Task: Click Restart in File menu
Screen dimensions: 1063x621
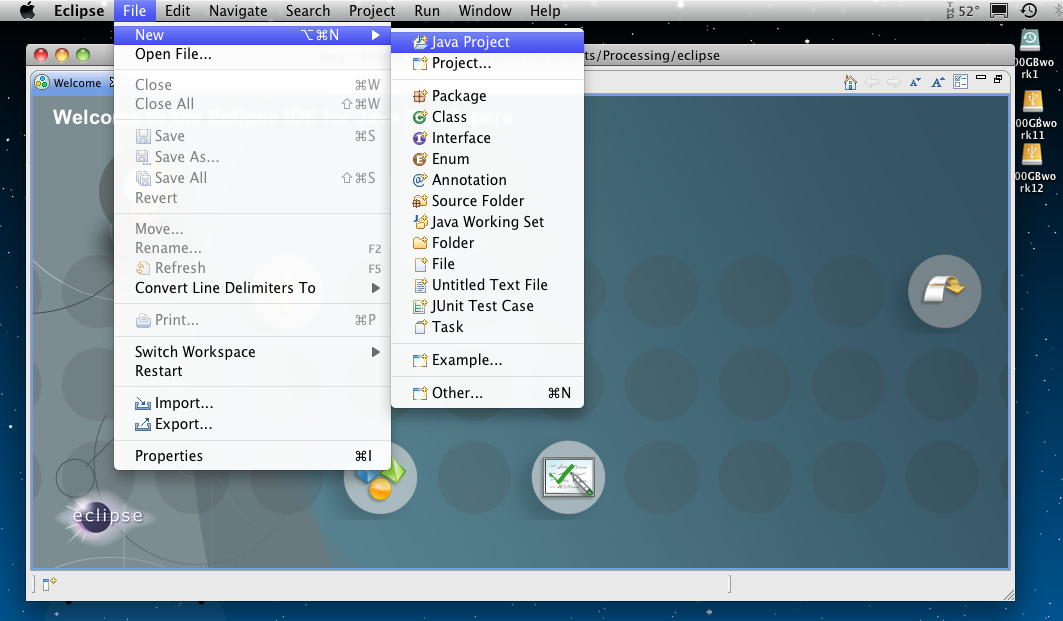Action: (x=252, y=371)
